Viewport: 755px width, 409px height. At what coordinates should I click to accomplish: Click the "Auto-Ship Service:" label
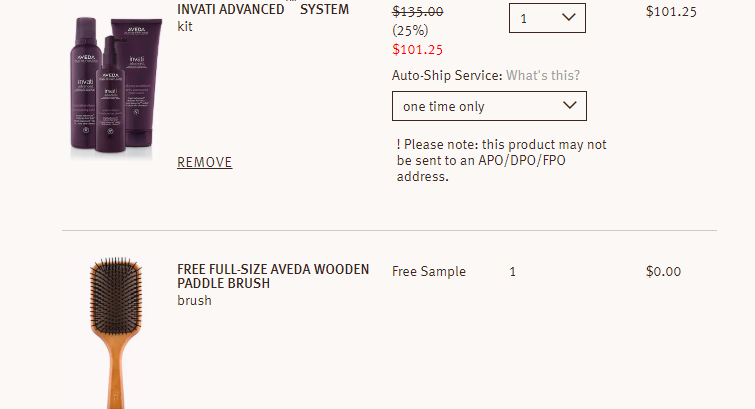(447, 75)
